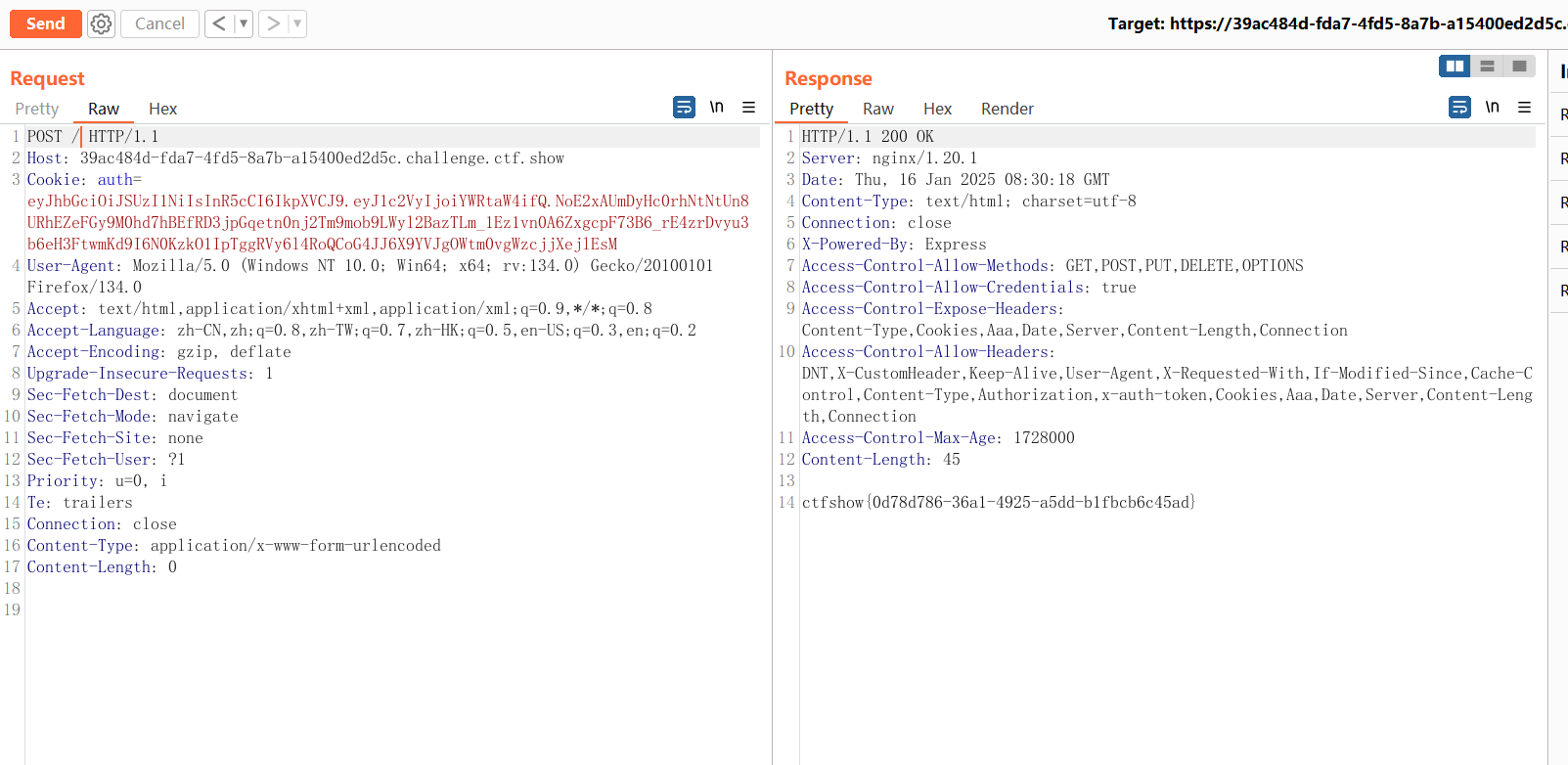Screen dimensions: 1568x765
Task: Open the send options gear icon
Action: coord(101,23)
